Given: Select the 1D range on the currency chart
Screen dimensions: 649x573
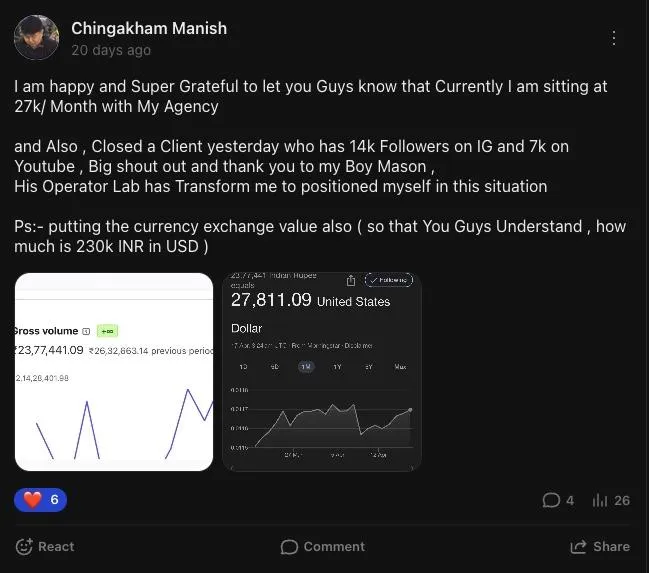Looking at the screenshot, I should tap(243, 367).
